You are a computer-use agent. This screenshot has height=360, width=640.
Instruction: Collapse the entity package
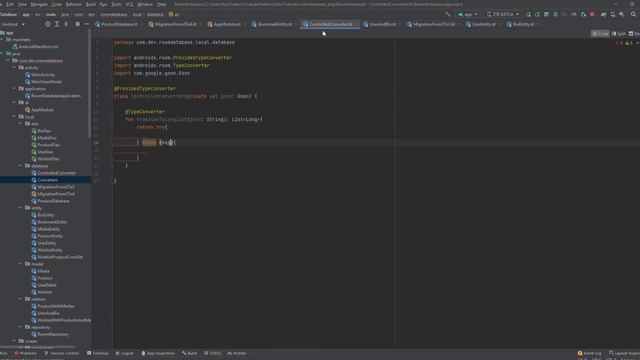click(21, 208)
